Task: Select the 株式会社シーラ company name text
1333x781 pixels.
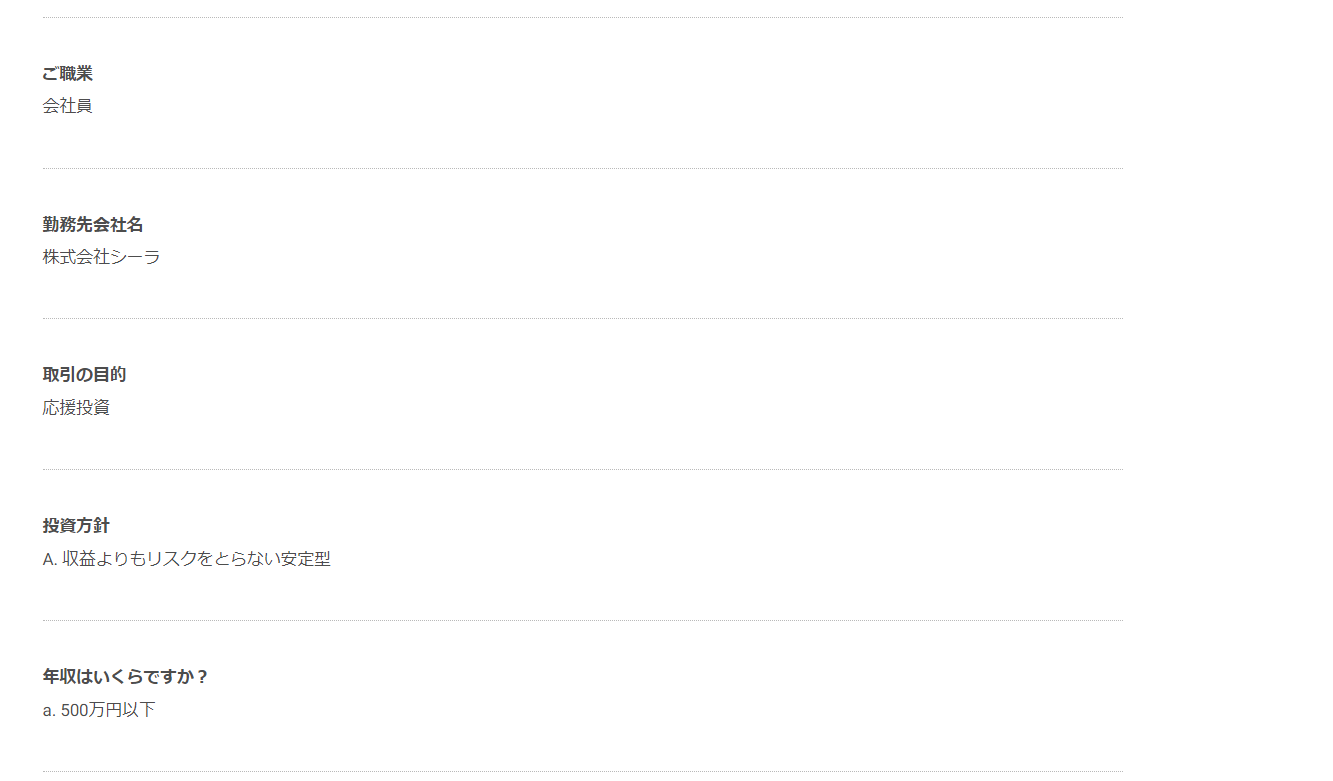Action: click(102, 257)
